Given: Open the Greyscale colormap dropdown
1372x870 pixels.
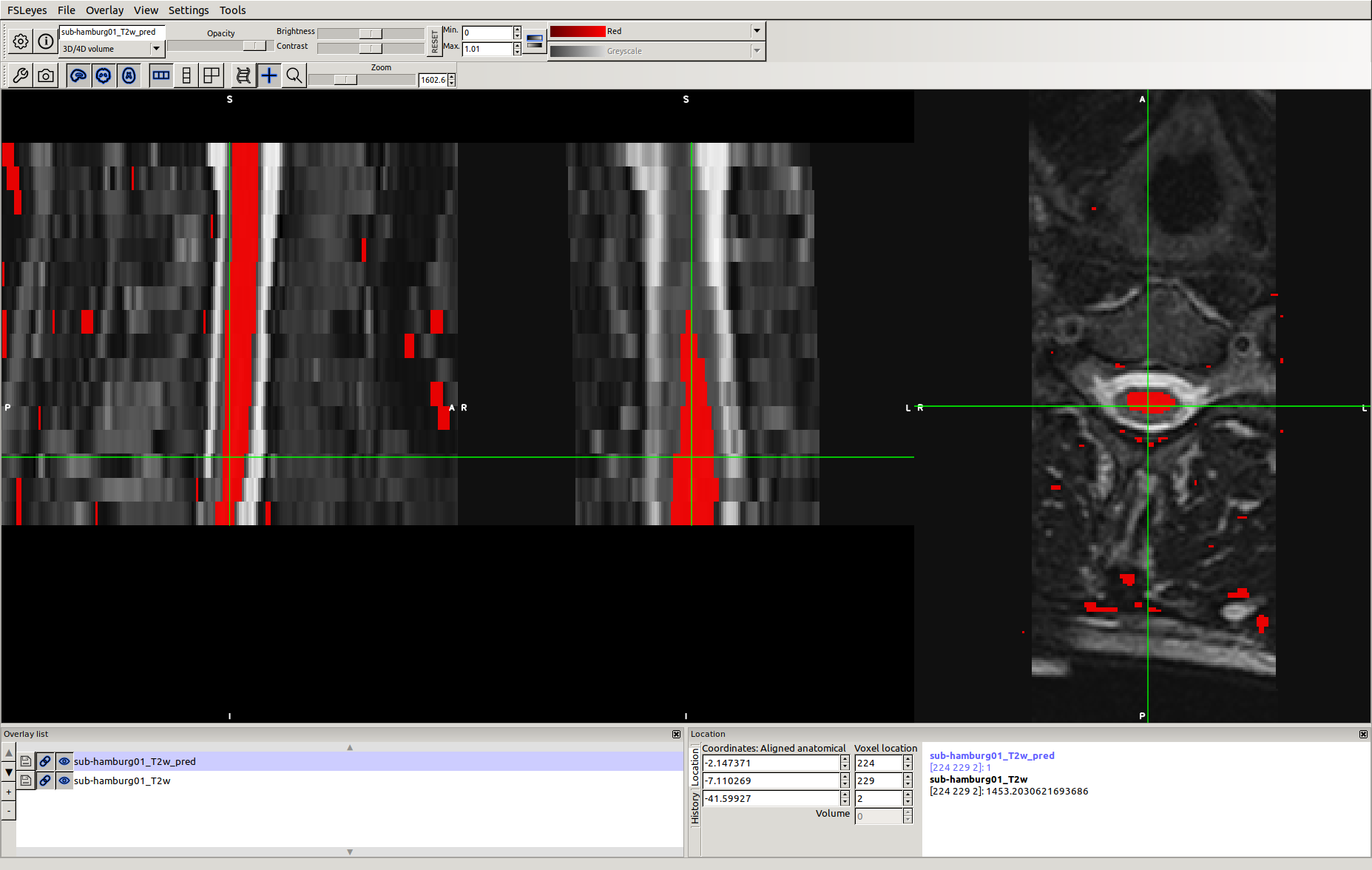Looking at the screenshot, I should (x=756, y=50).
